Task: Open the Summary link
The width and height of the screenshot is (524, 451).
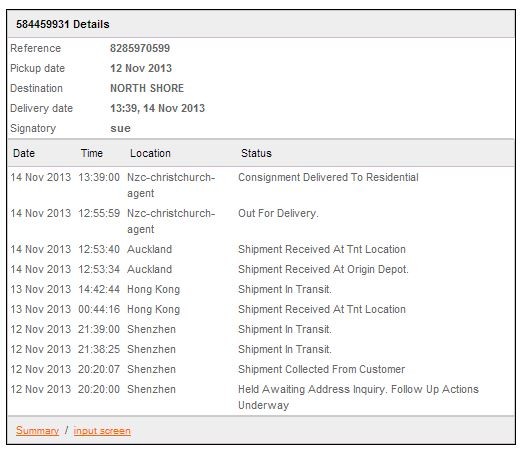Action: point(37,430)
